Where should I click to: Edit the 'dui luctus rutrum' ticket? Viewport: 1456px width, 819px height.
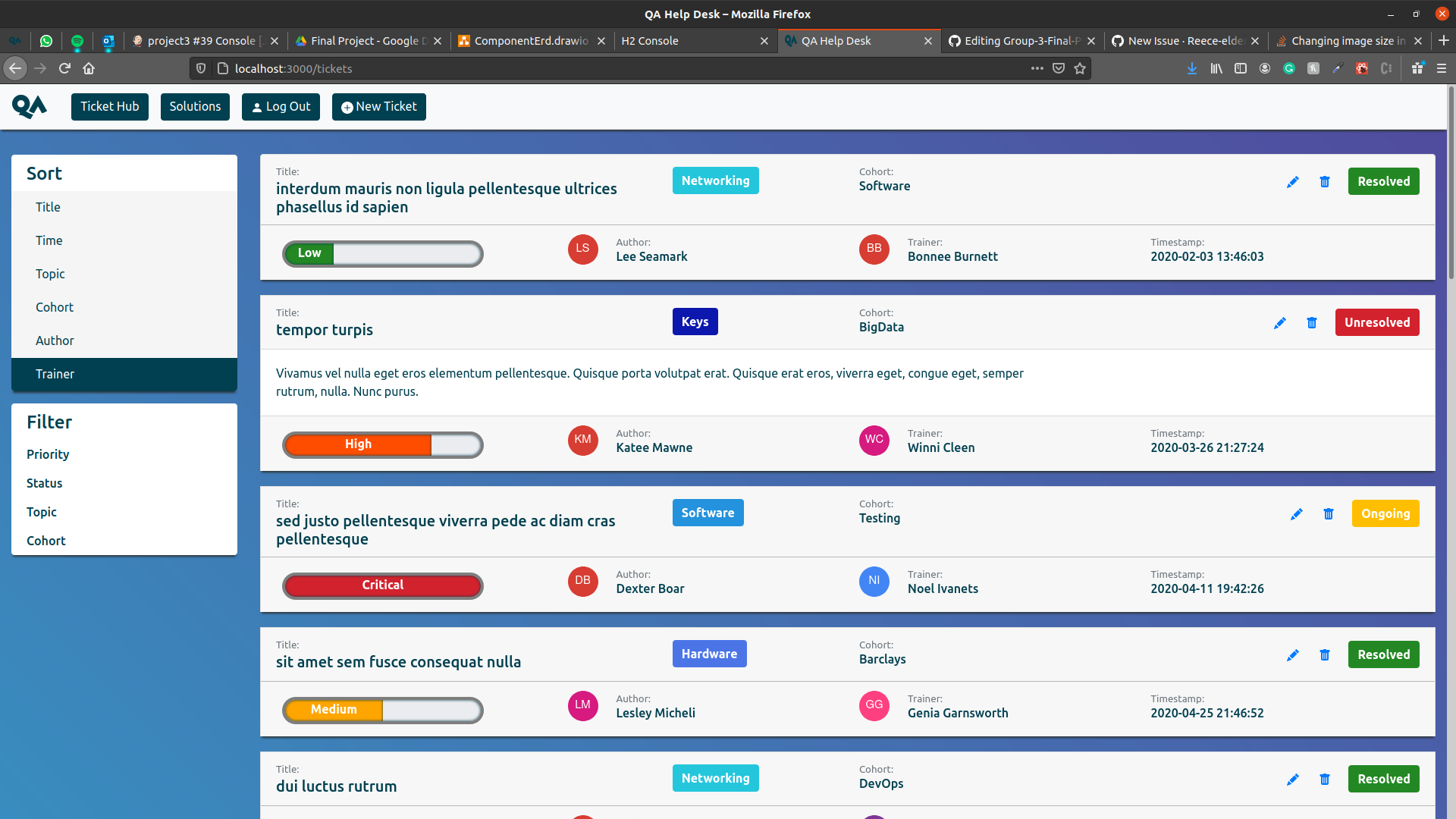[1293, 780]
